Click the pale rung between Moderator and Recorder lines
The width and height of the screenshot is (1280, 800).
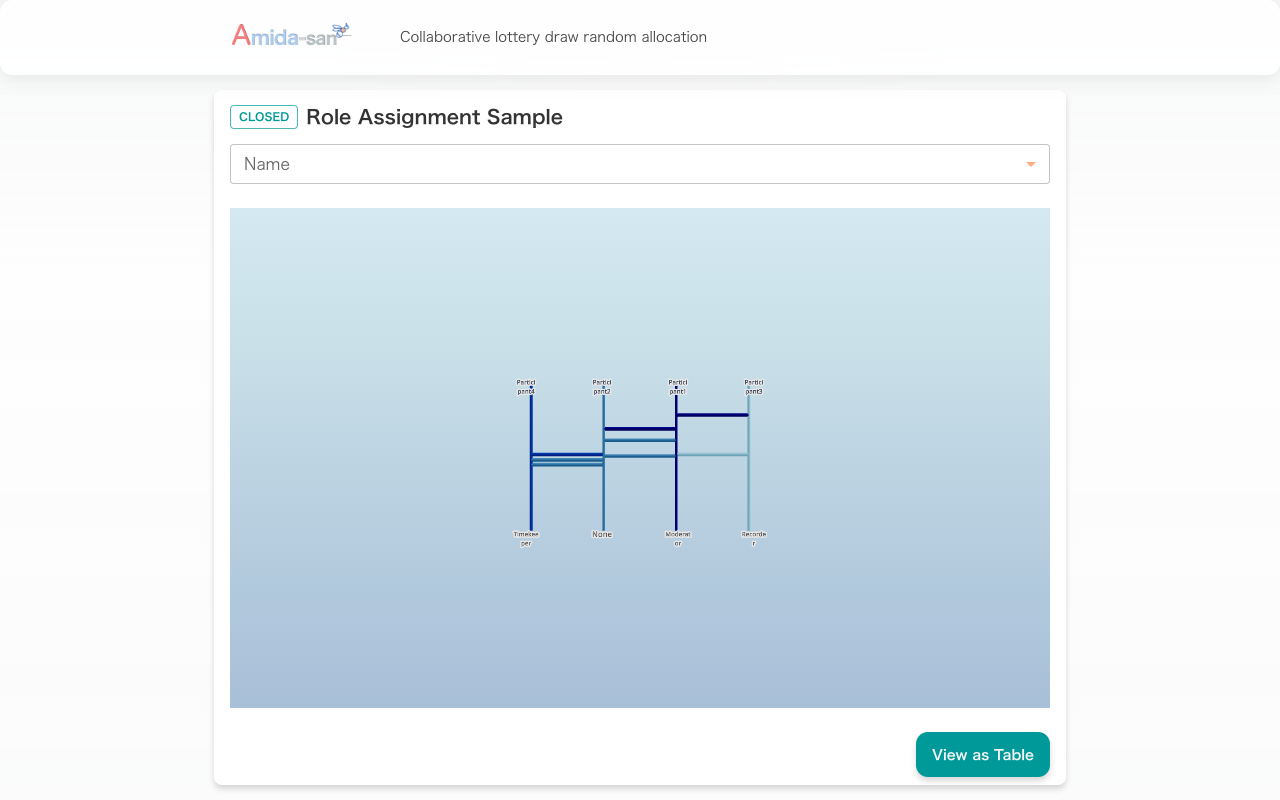tap(712, 455)
